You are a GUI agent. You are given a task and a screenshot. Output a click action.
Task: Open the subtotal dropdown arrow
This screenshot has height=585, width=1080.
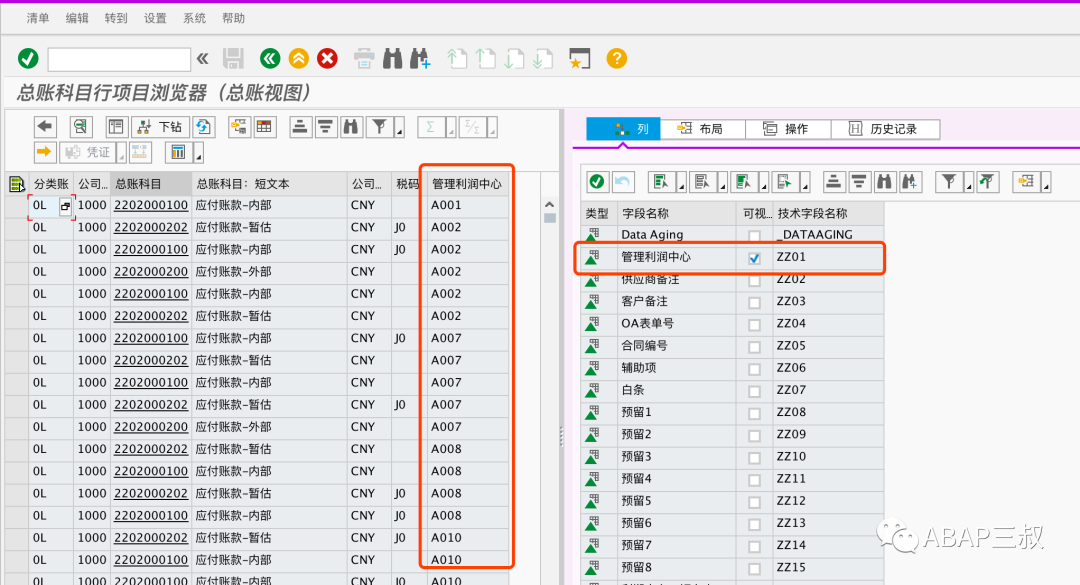click(492, 128)
